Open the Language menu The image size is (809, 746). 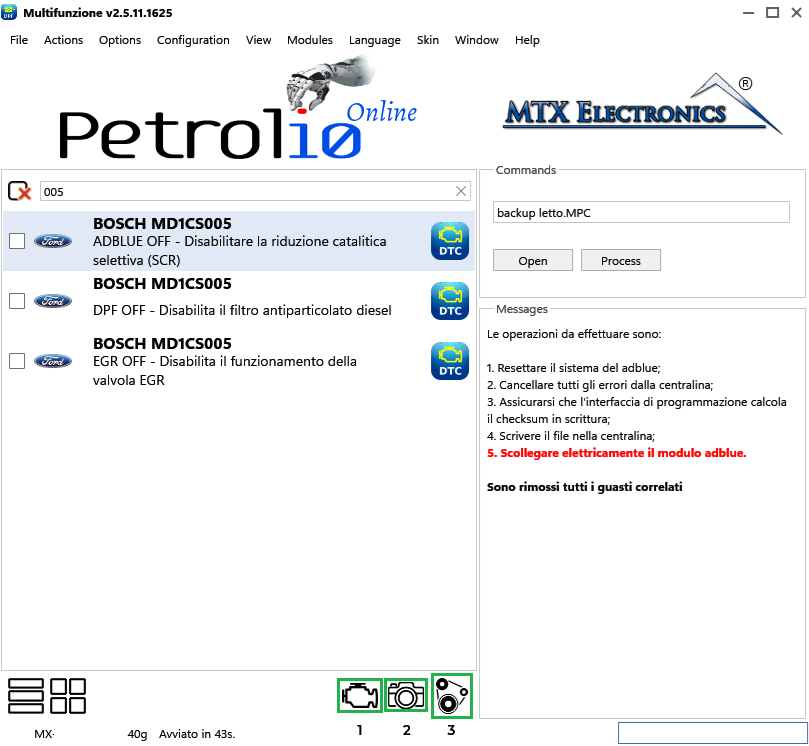click(x=375, y=40)
